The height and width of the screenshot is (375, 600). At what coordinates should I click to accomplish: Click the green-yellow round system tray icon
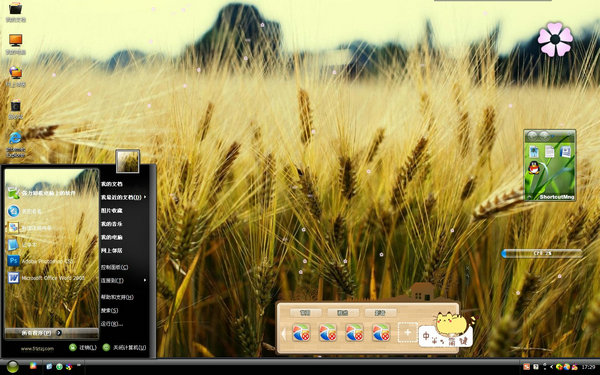(559, 367)
